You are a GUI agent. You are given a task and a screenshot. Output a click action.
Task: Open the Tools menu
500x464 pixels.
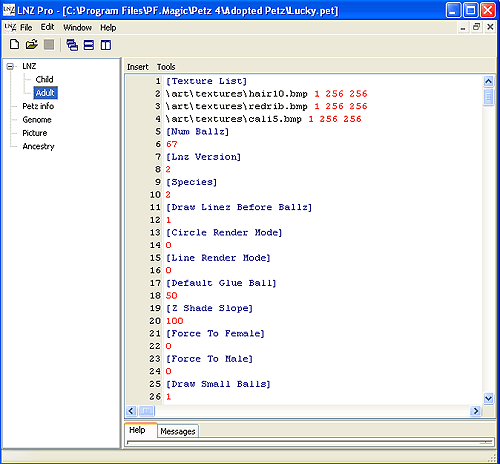tap(166, 67)
